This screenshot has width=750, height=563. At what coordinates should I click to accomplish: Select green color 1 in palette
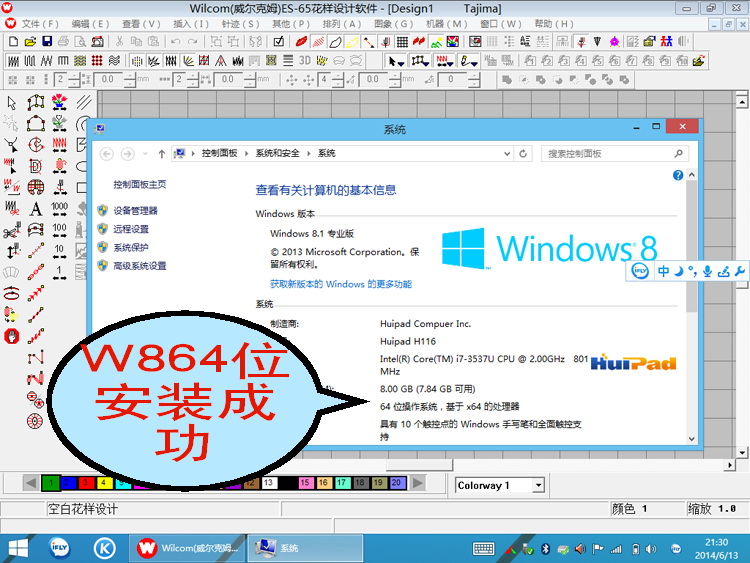[x=50, y=483]
